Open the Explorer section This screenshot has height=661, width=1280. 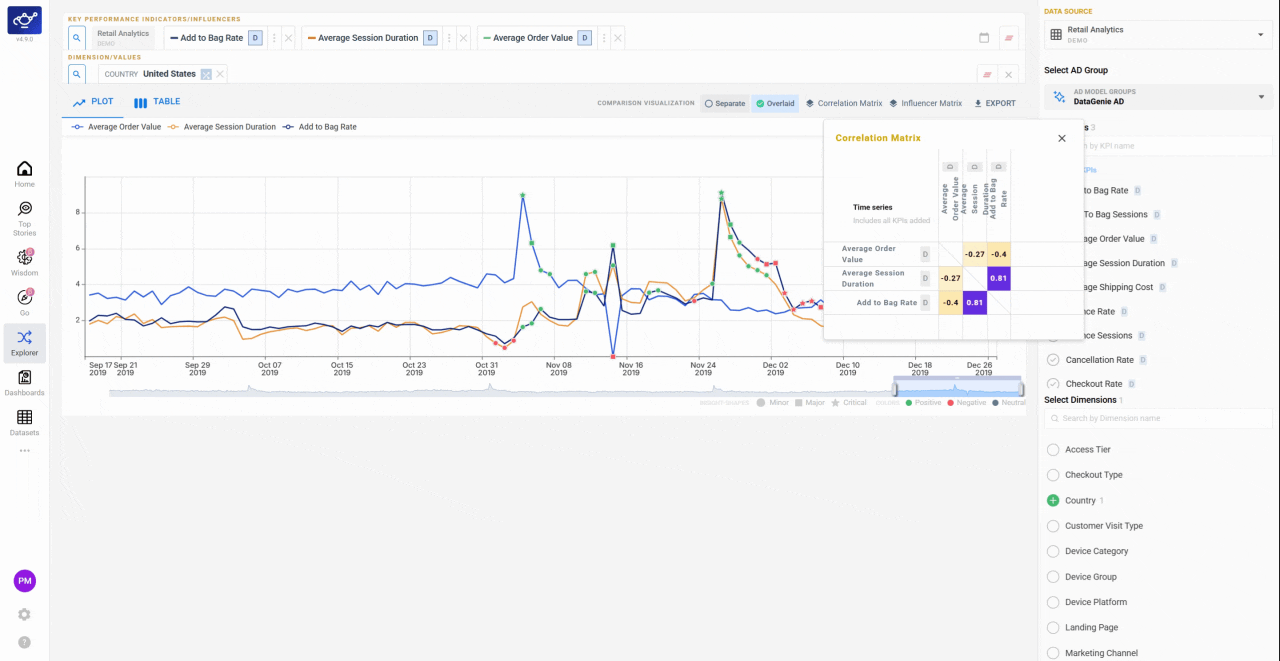[24, 343]
